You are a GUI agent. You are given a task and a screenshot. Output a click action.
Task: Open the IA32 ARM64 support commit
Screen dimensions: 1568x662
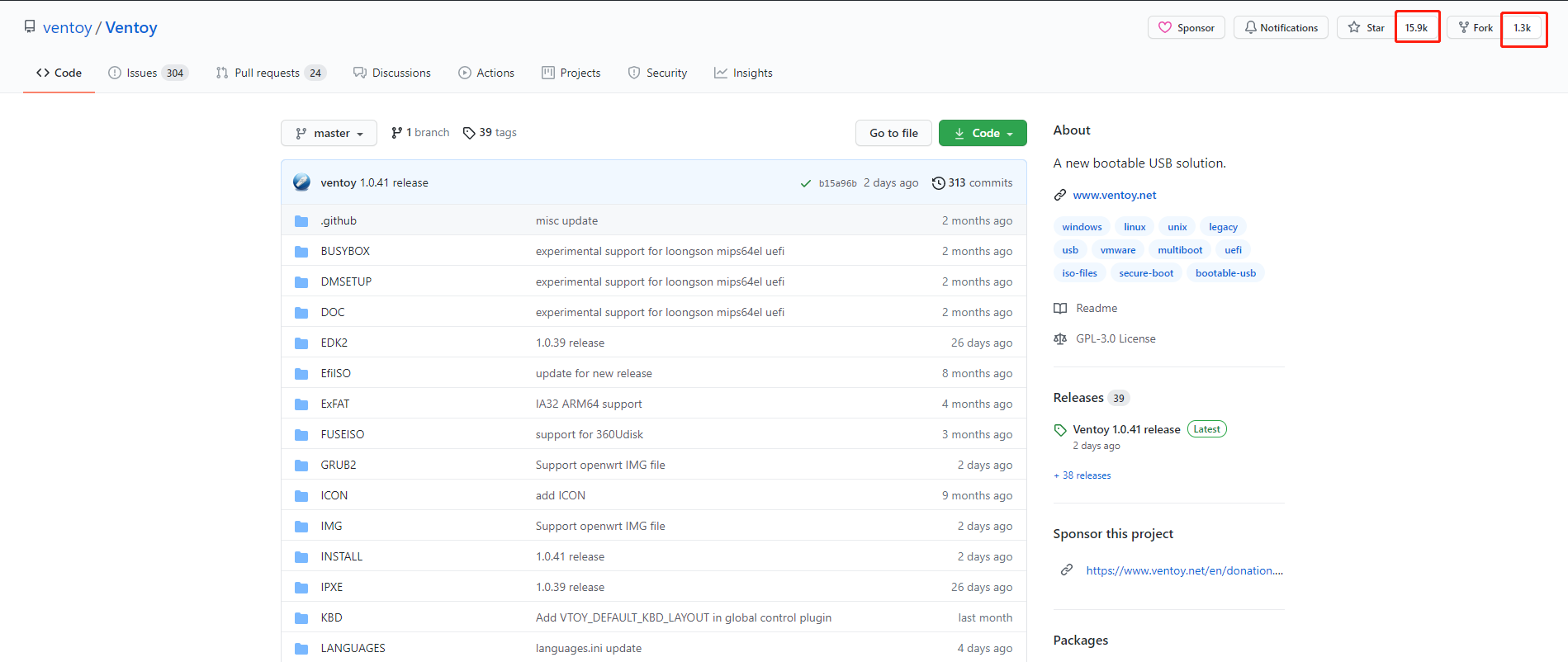[x=589, y=404]
